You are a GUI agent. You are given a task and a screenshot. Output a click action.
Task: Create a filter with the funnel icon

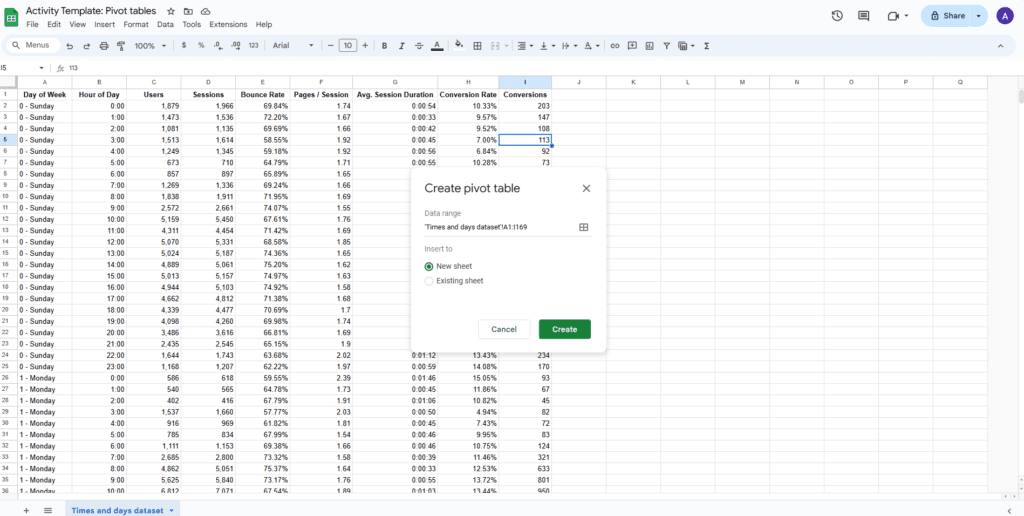point(667,46)
